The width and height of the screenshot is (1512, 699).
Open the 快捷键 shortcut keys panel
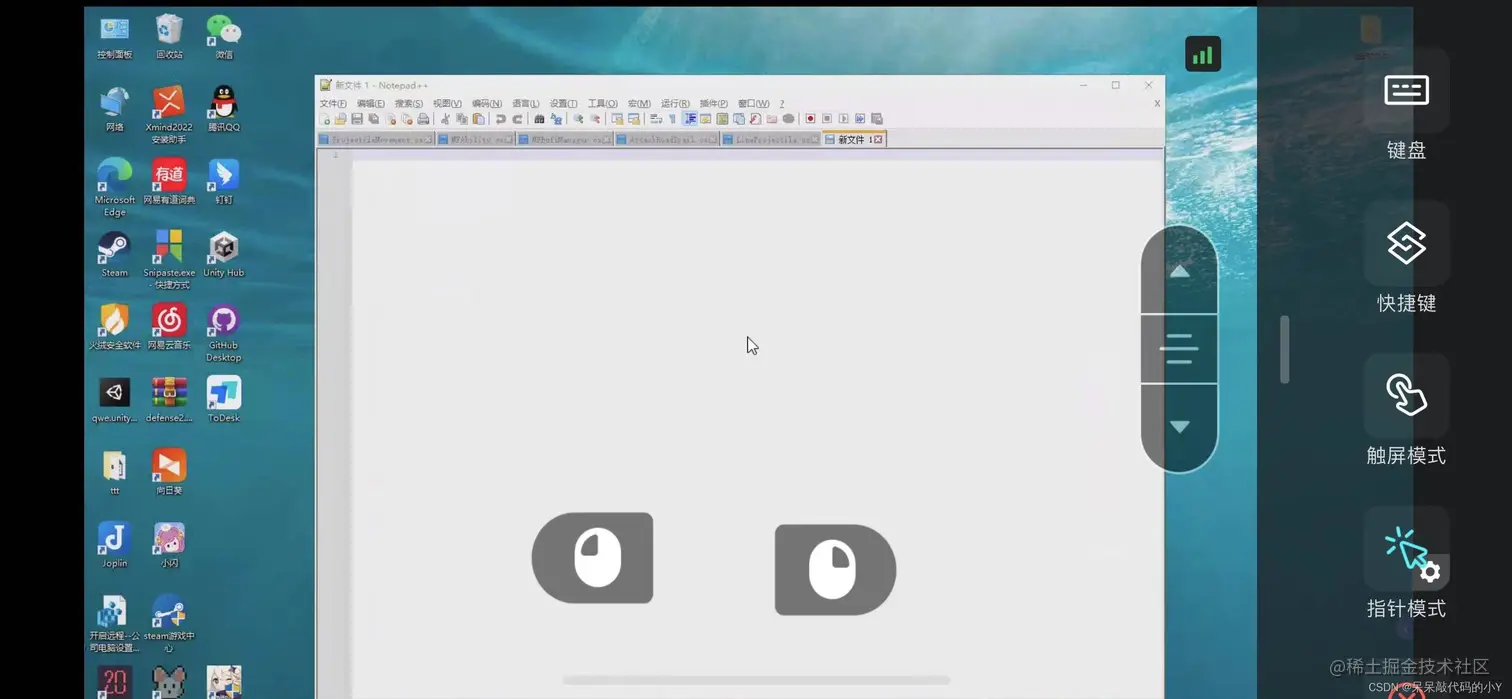[1406, 258]
